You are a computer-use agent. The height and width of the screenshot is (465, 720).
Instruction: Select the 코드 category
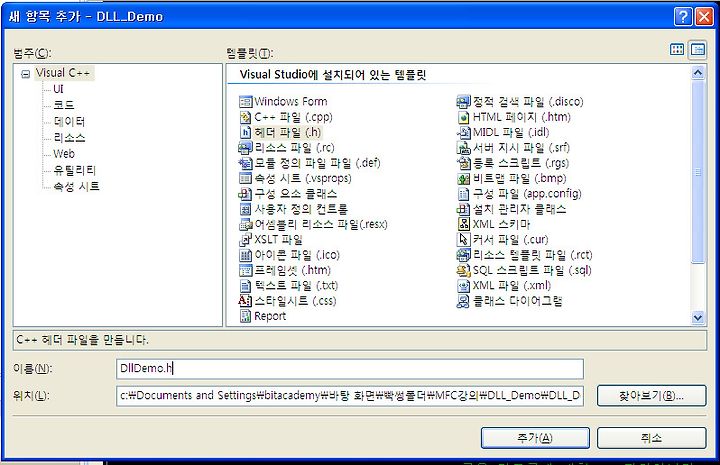(64, 105)
